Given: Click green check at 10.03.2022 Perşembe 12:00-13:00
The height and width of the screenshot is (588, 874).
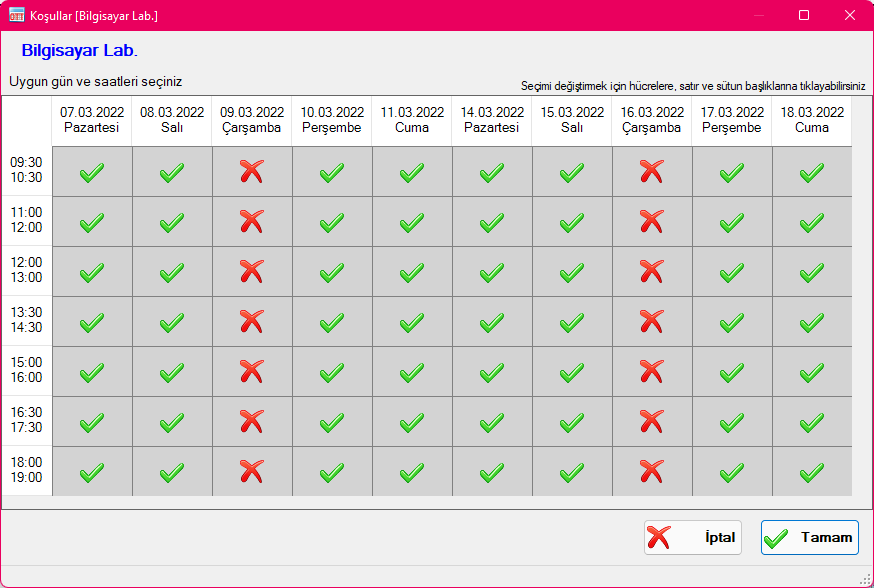Looking at the screenshot, I should click(x=332, y=272).
